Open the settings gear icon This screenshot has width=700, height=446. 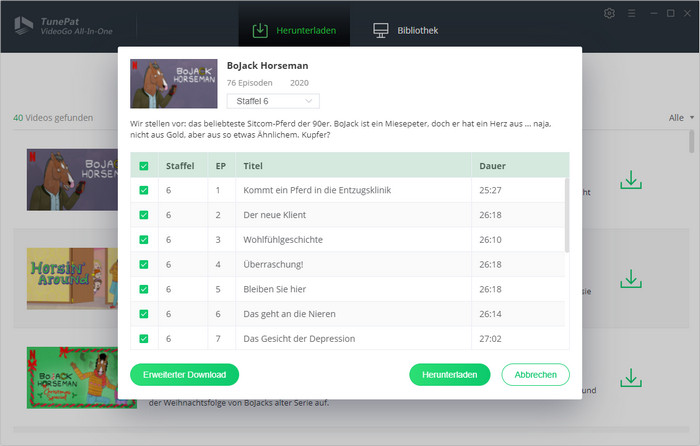[x=609, y=13]
